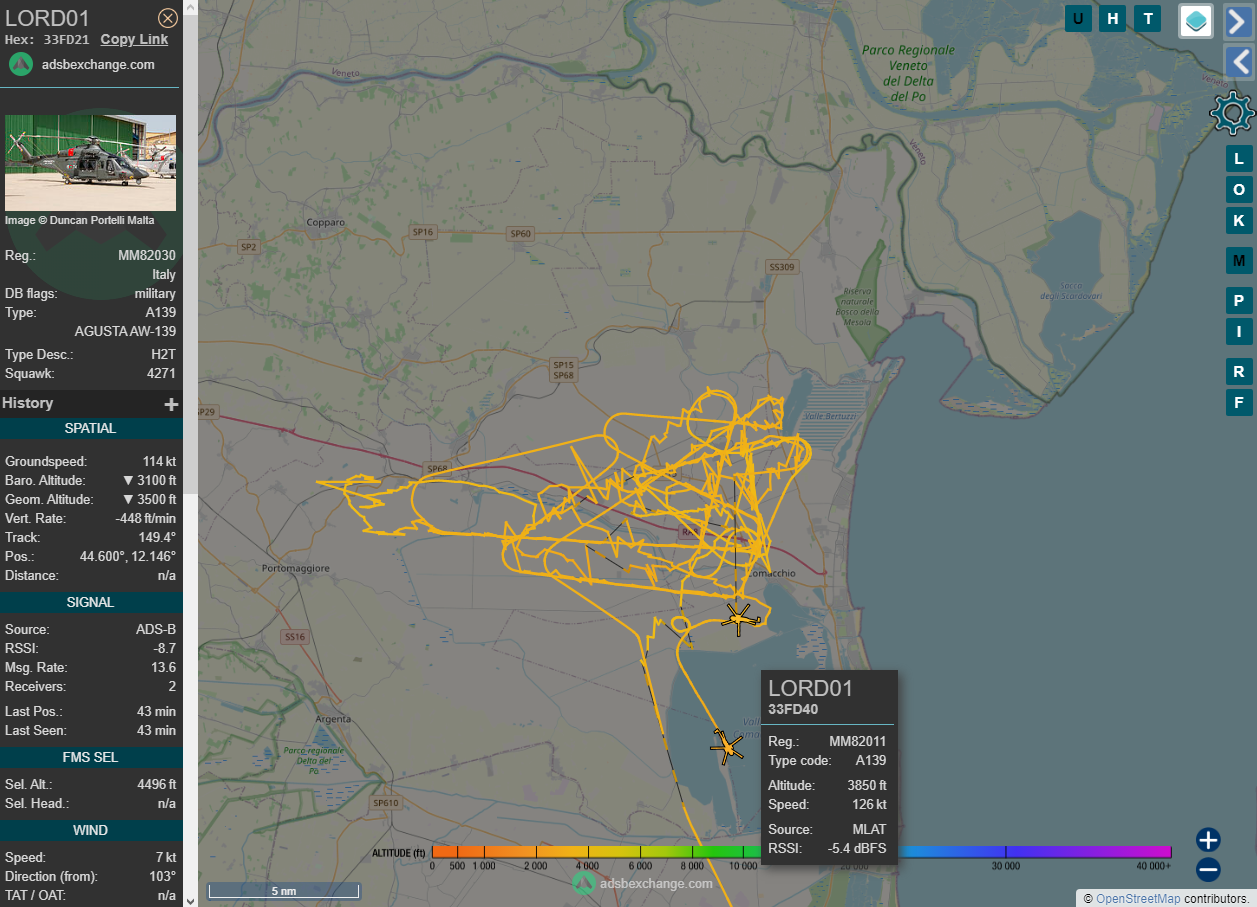Viewport: 1257px width, 907px height.
Task: Click the 33FD40 hex code in tooltip
Action: click(793, 710)
